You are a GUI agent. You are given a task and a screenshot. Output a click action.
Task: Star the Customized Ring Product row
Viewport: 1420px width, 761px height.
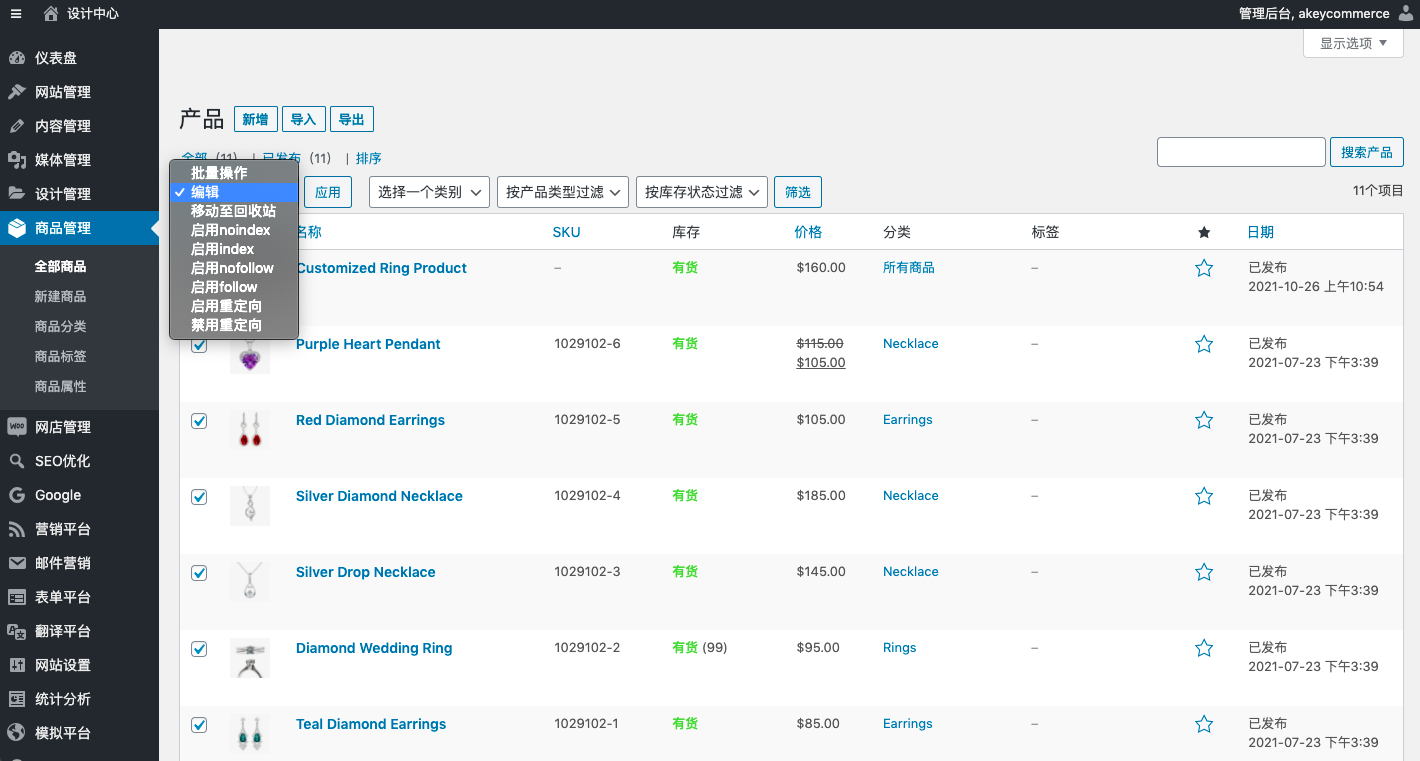click(1204, 268)
